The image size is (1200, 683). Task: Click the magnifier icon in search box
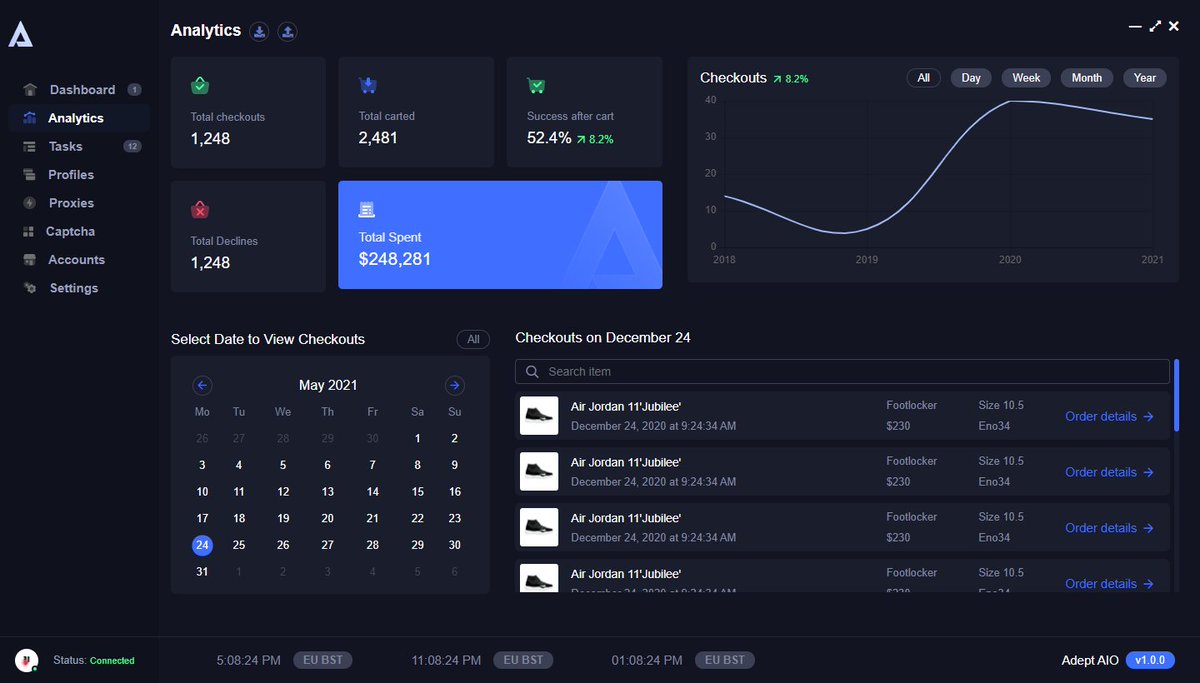click(532, 372)
